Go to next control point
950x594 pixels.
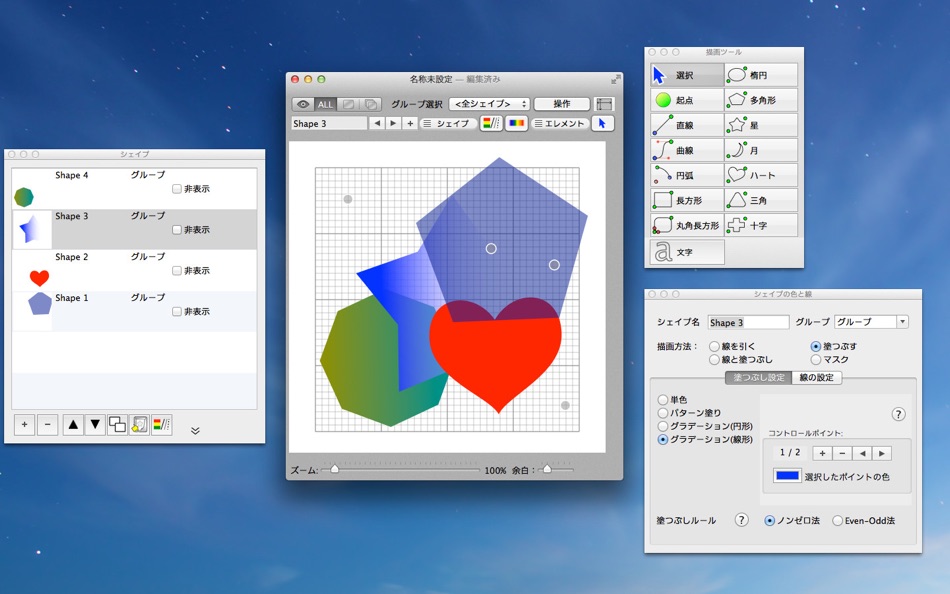tap(882, 453)
